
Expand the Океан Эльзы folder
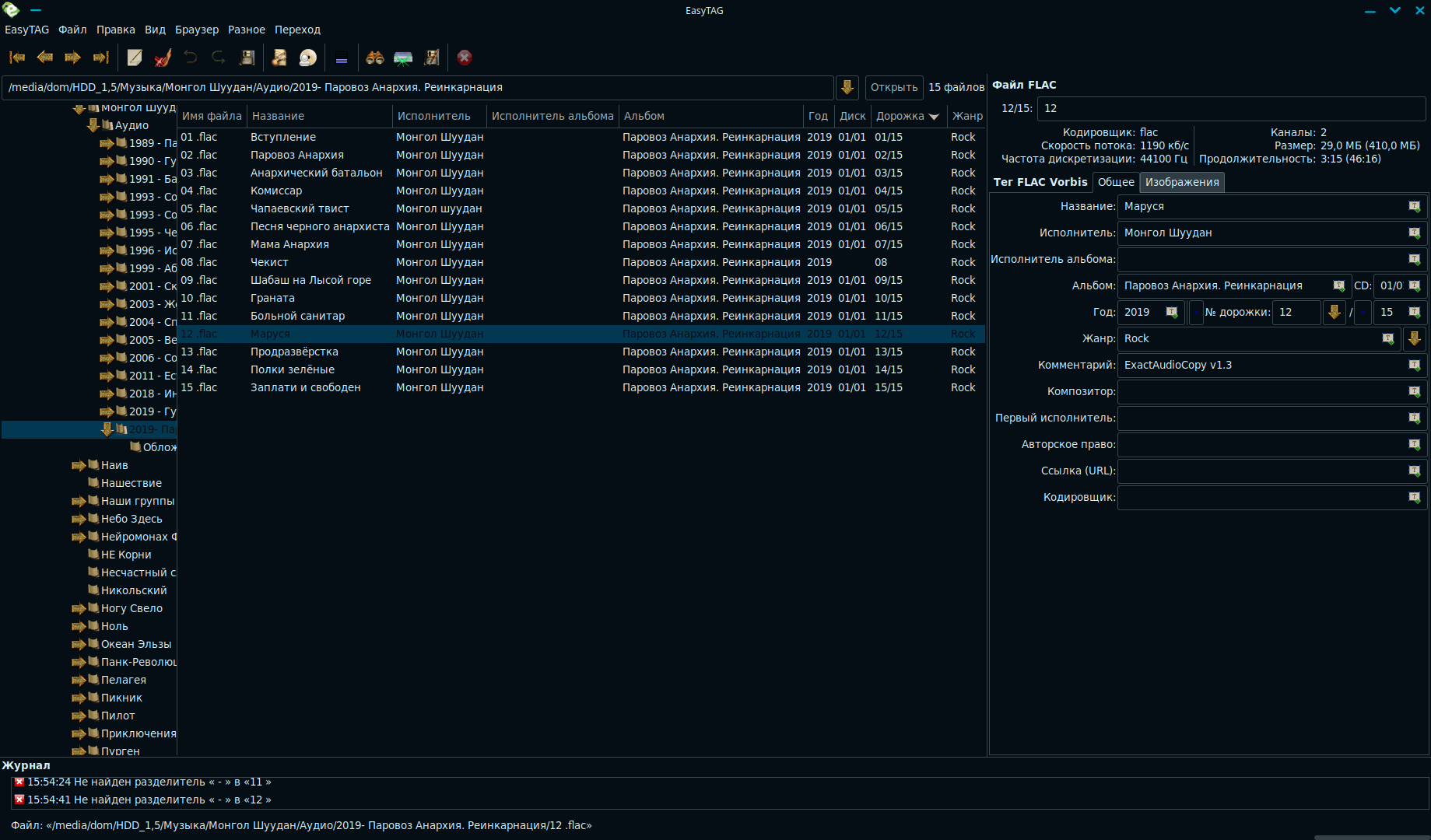point(79,645)
